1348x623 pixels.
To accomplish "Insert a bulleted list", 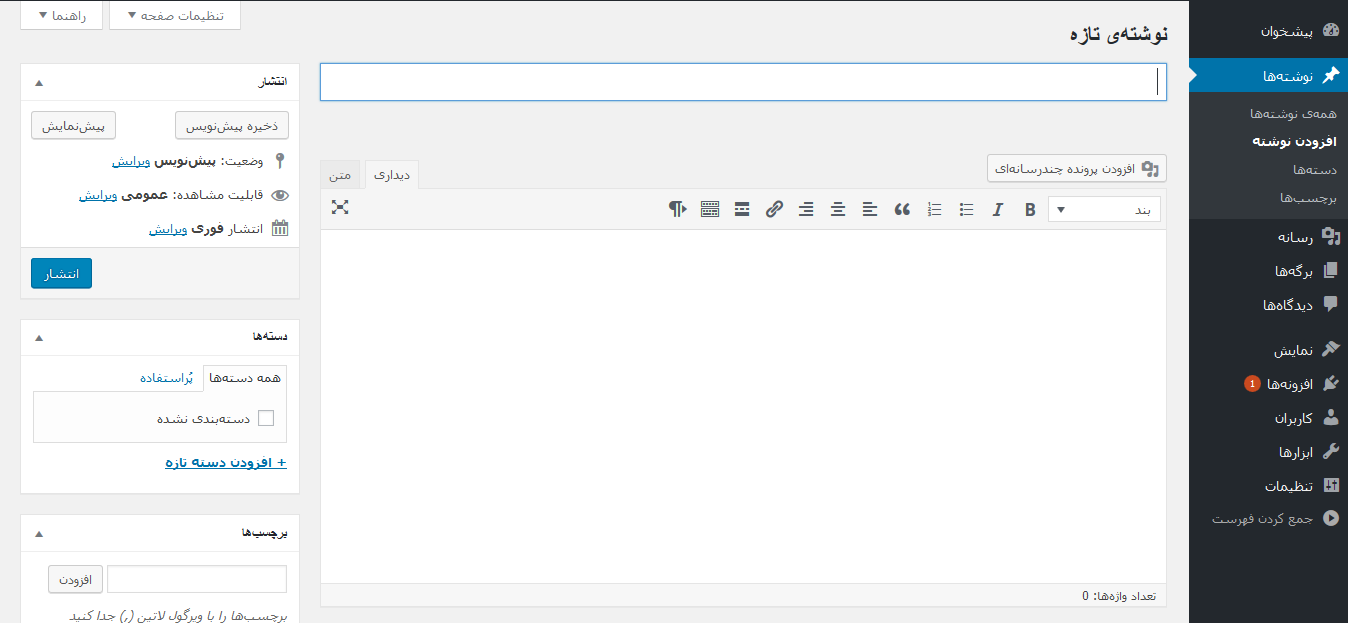I will click(966, 209).
